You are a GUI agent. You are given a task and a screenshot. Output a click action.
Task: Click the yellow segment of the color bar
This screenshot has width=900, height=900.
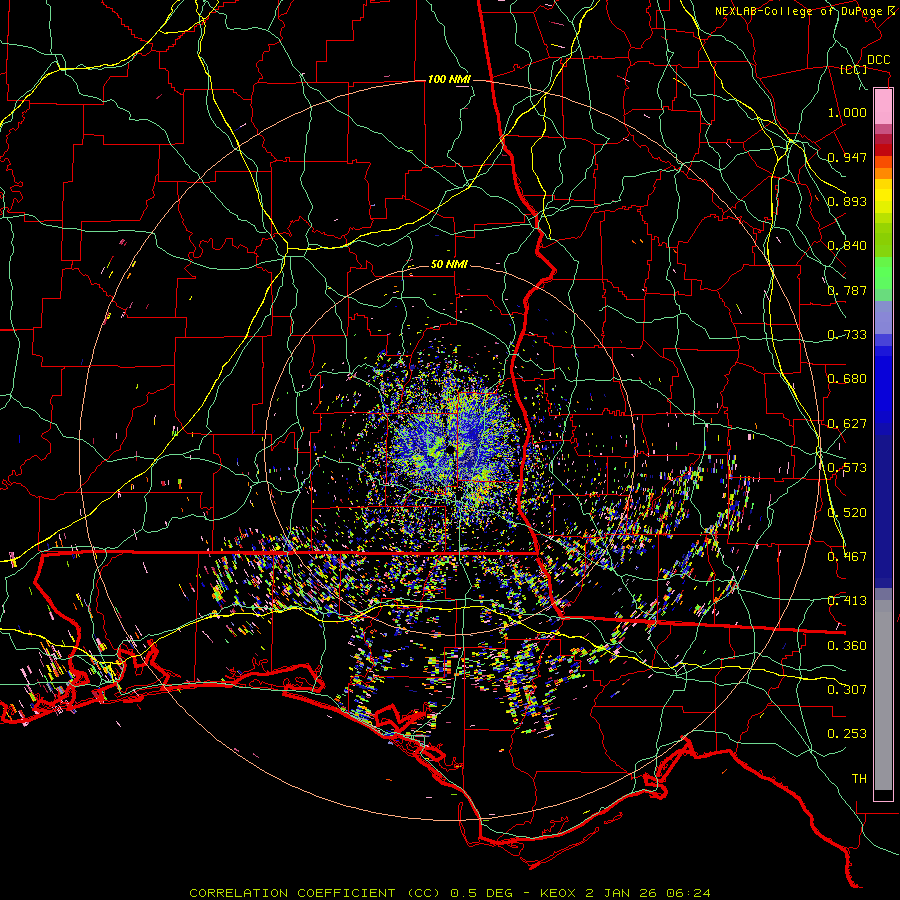click(x=883, y=198)
